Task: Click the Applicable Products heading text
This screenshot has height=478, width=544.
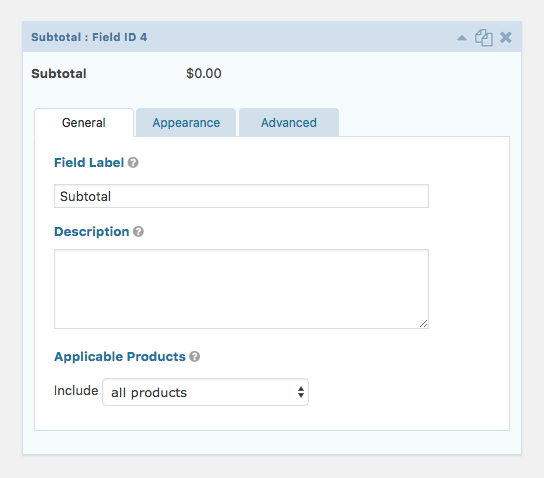Action: [120, 356]
